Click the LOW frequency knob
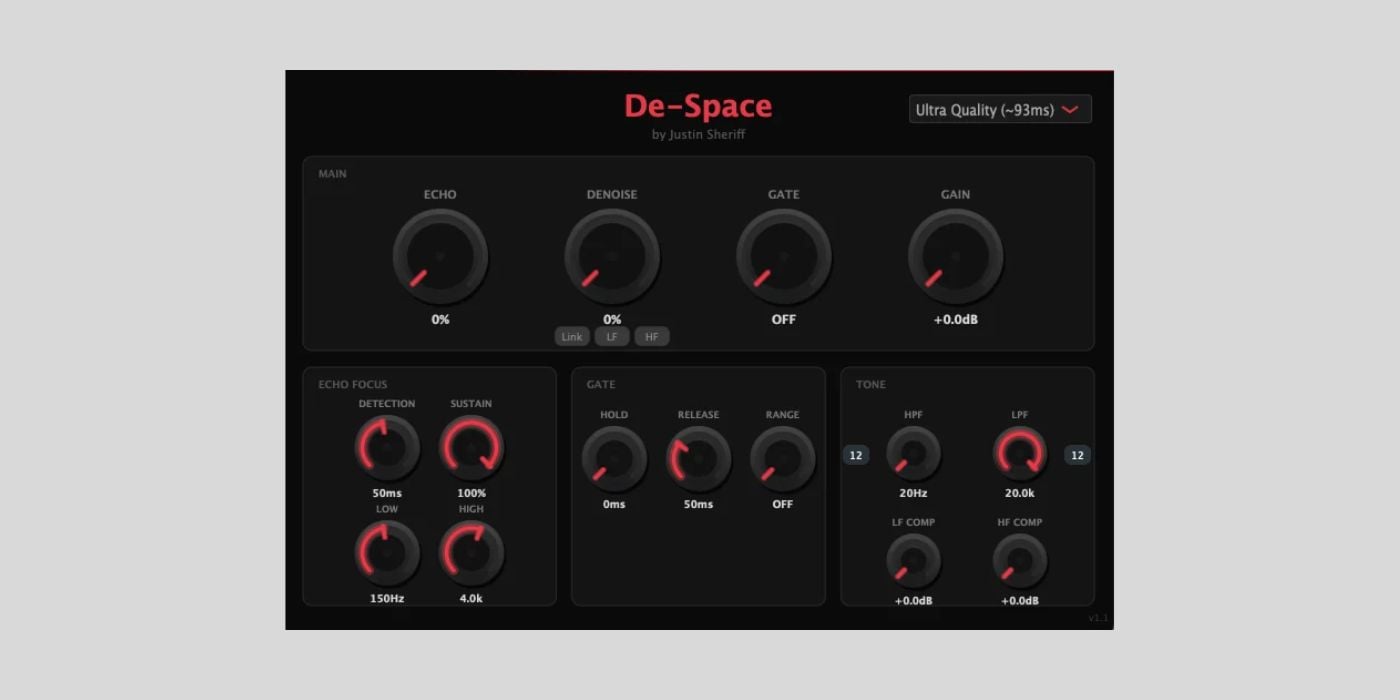Viewport: 1400px width, 700px height. (387, 553)
